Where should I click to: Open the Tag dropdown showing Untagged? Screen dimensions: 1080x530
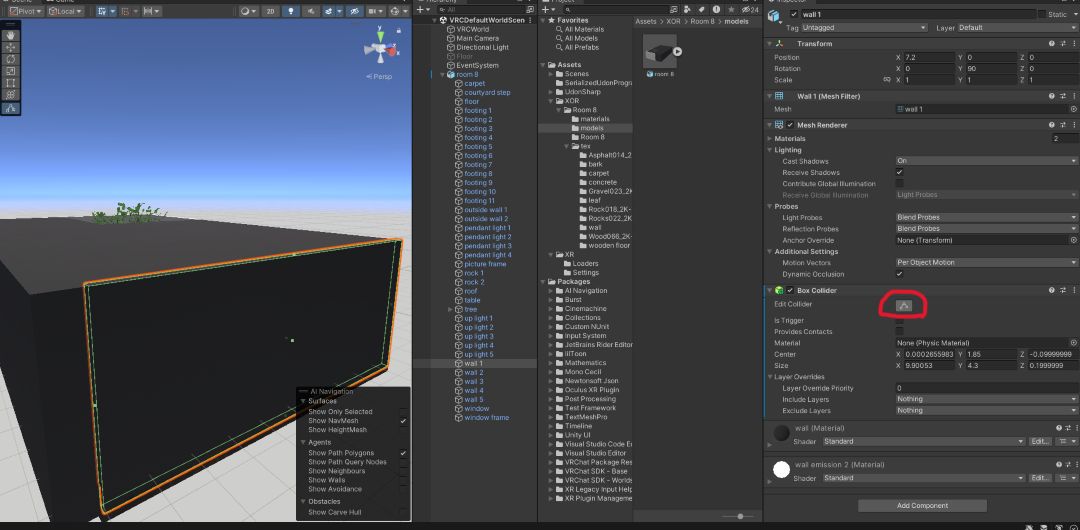click(864, 28)
